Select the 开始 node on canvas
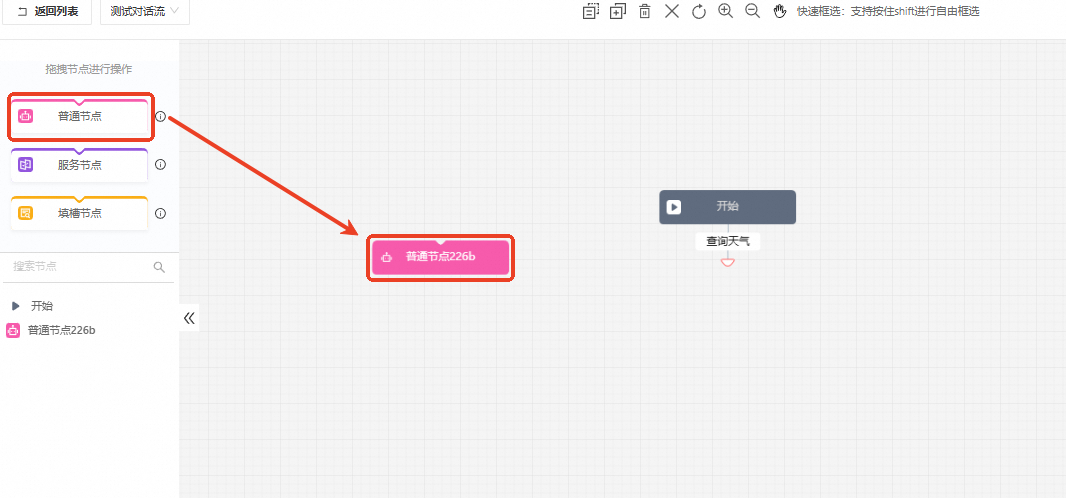The height and width of the screenshot is (498, 1066). point(727,207)
